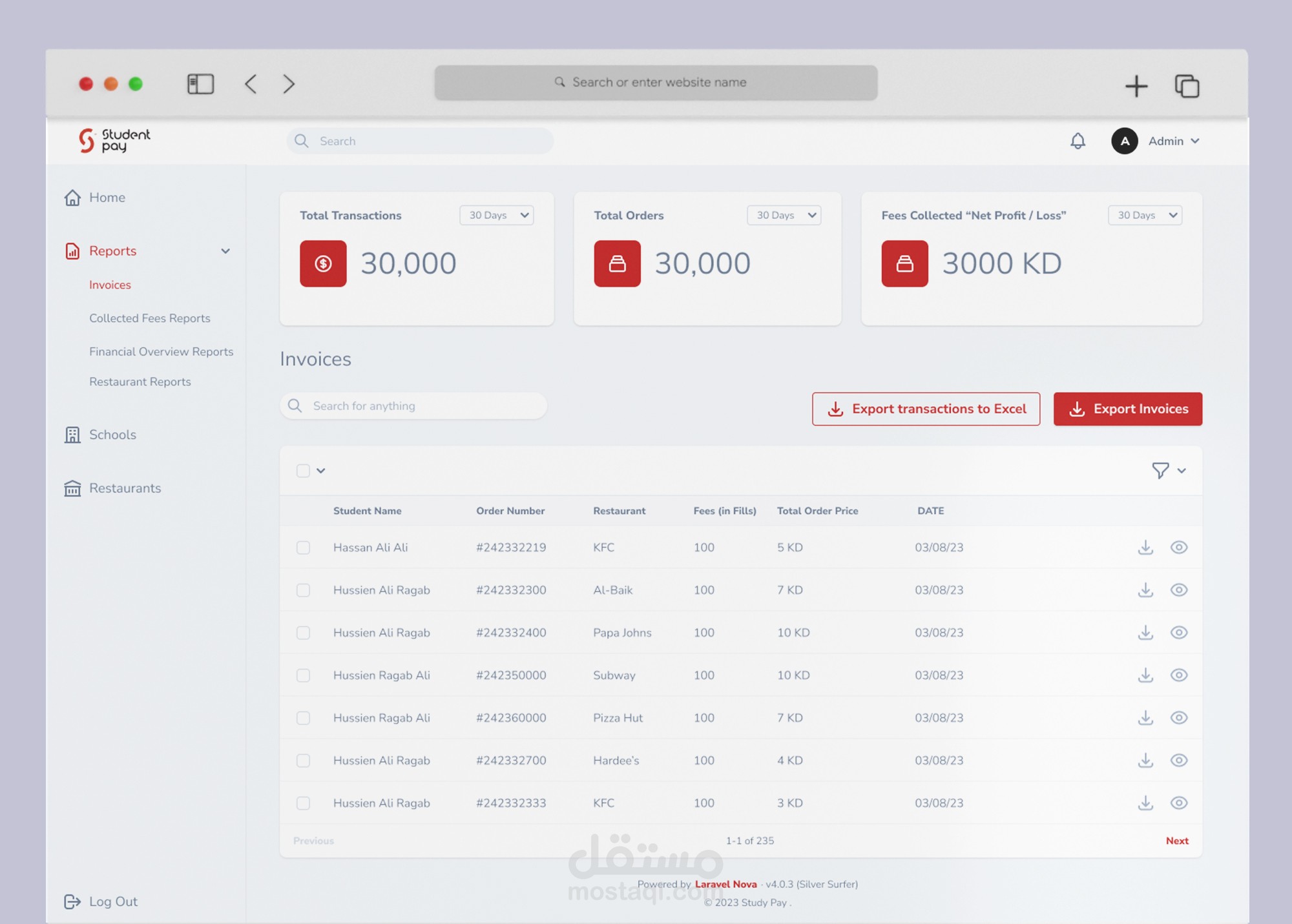Click the browser tab overview icon
1292x924 pixels.
(1187, 86)
